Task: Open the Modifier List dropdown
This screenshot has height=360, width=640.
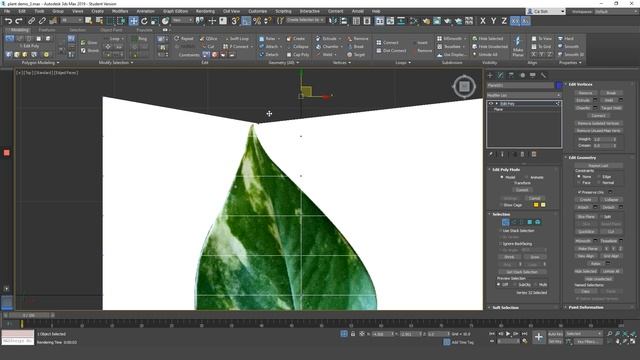Action: tap(524, 95)
